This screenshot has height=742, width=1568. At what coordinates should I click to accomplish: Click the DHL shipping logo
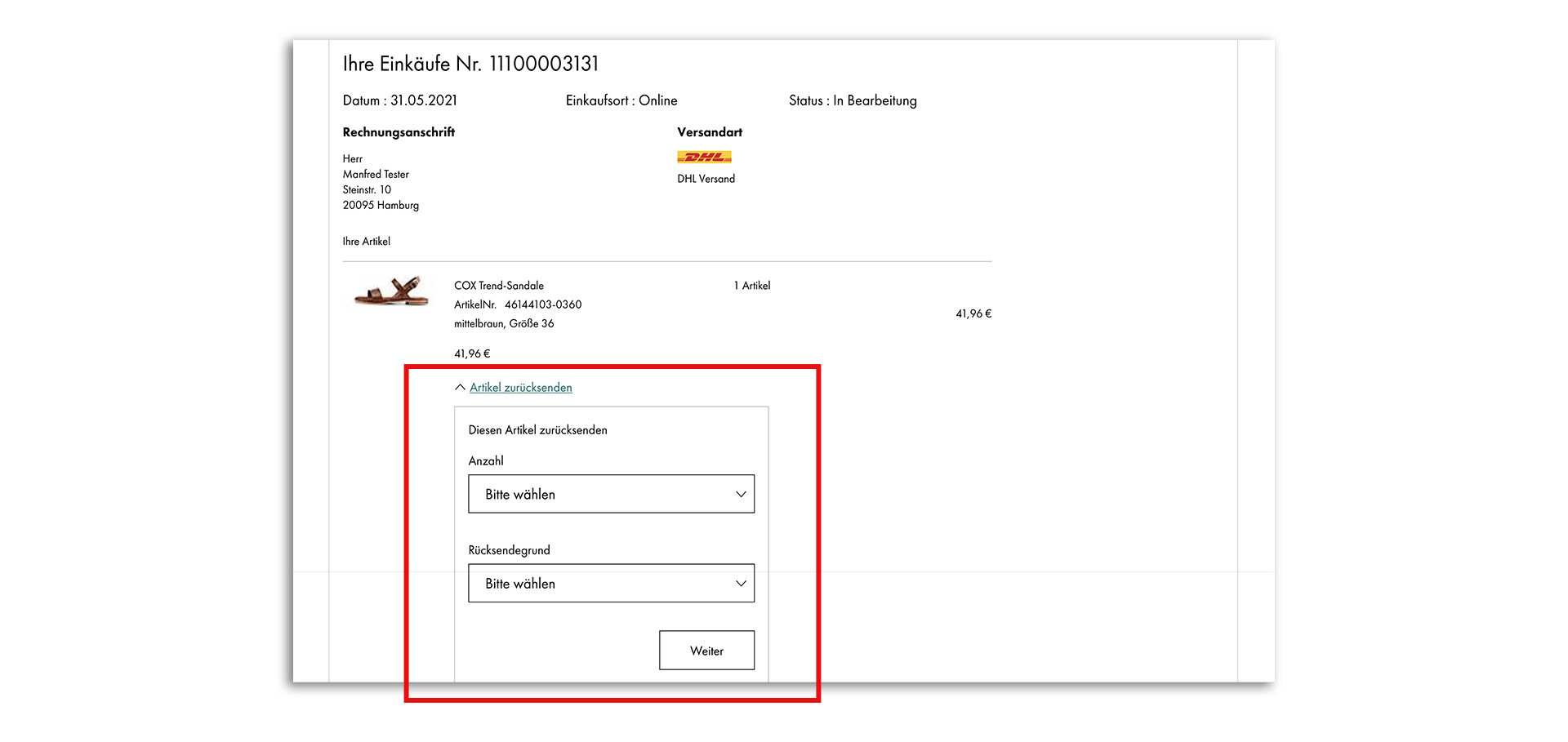click(x=704, y=157)
